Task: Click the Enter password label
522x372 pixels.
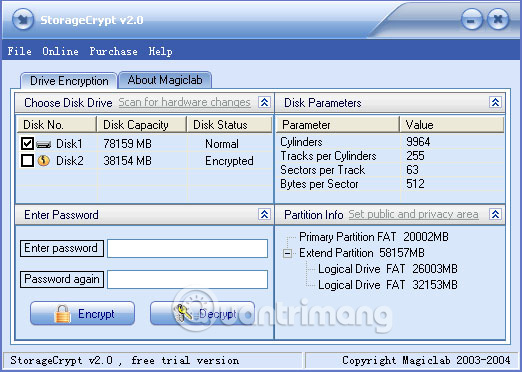Action: click(x=62, y=248)
